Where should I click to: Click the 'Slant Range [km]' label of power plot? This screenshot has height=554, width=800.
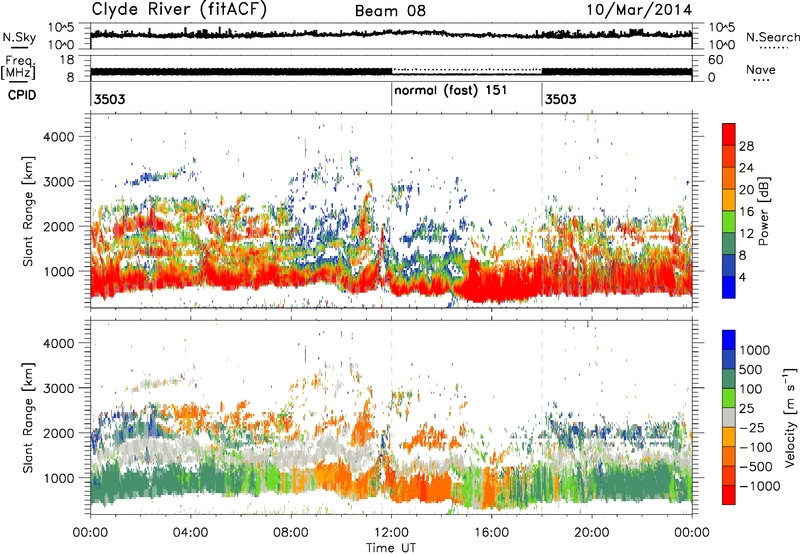28,211
